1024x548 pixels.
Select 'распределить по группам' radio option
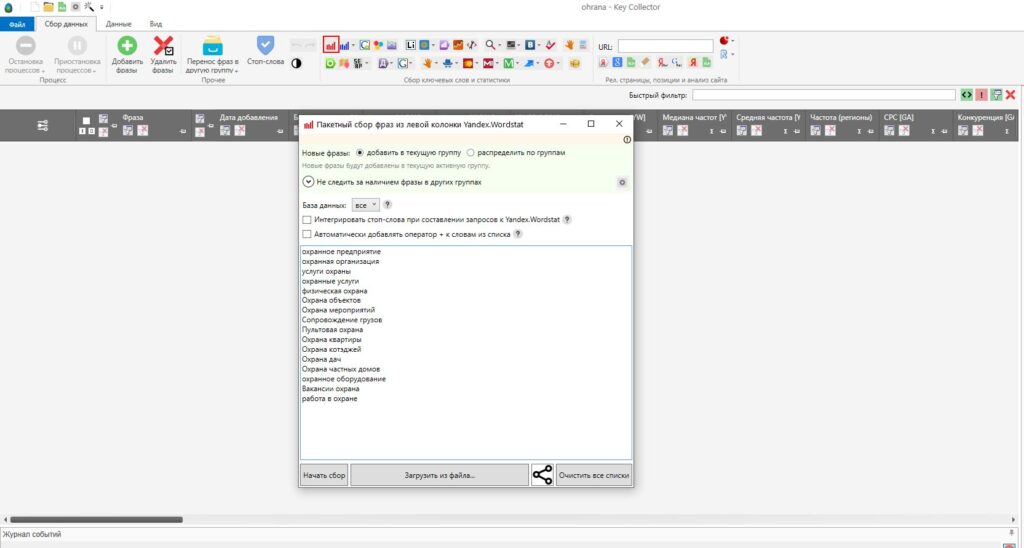470,152
